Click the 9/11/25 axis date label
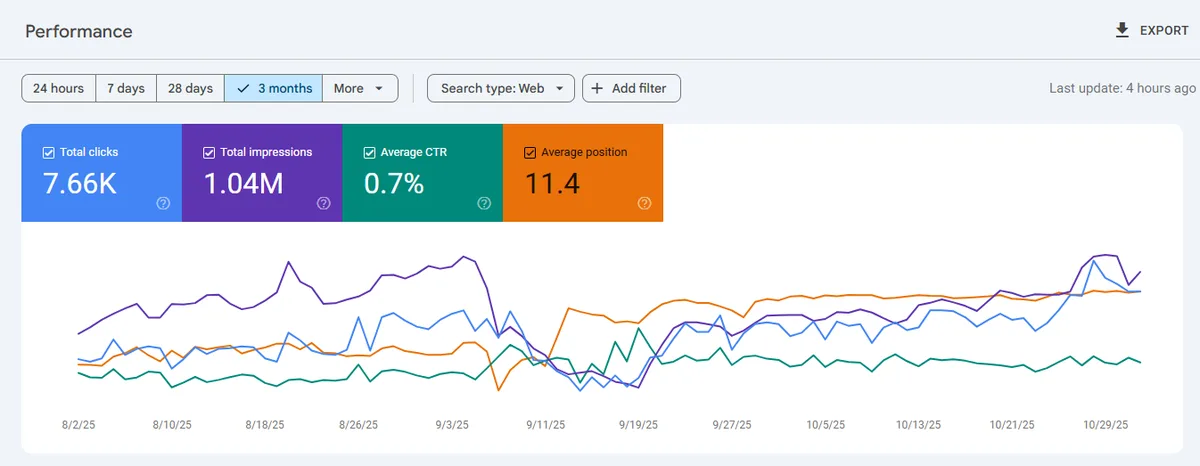This screenshot has height=466, width=1200. (x=545, y=425)
